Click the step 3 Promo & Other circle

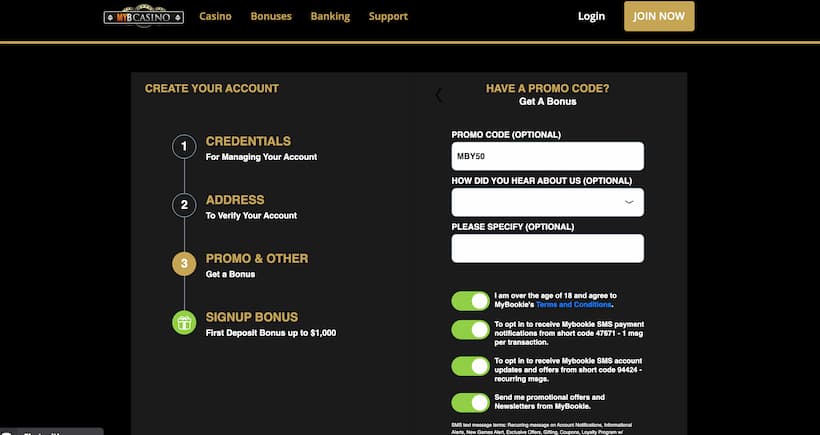[184, 264]
